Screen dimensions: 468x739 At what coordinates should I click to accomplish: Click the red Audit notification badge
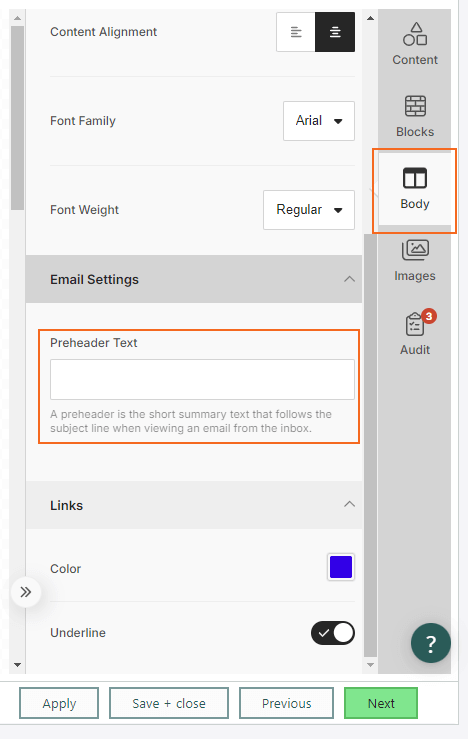[x=429, y=316]
